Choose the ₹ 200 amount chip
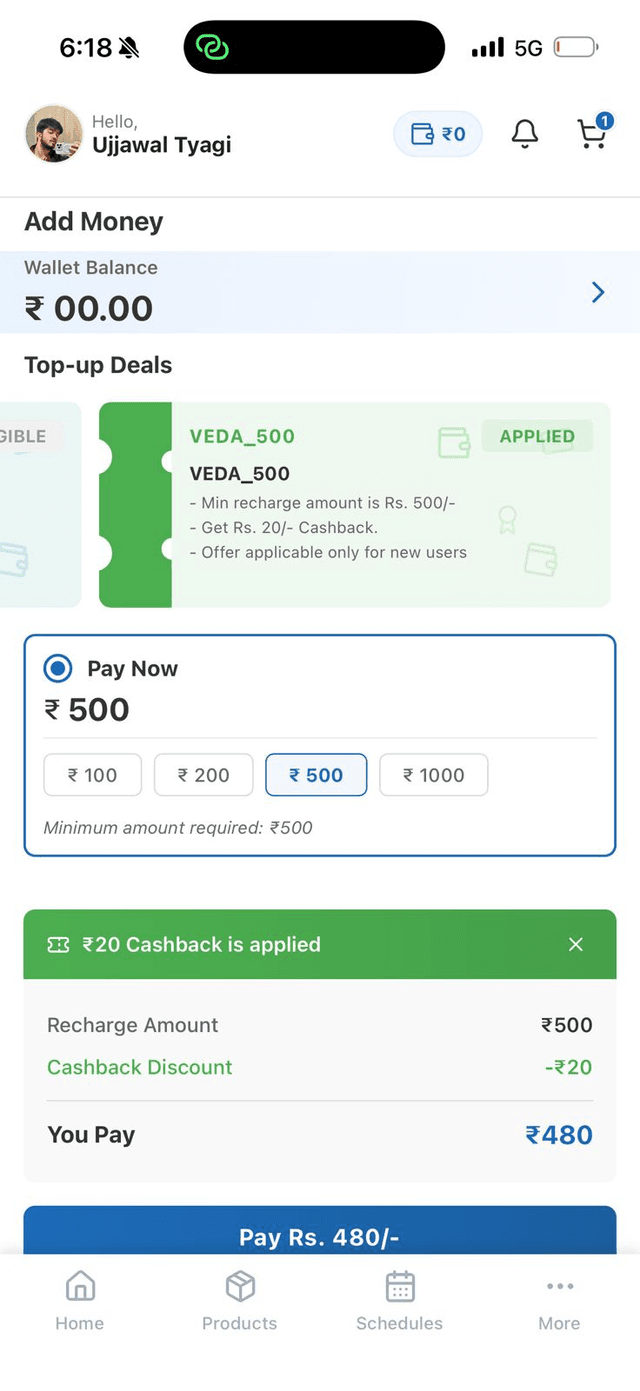Image resolution: width=640 pixels, height=1391 pixels. (x=204, y=775)
